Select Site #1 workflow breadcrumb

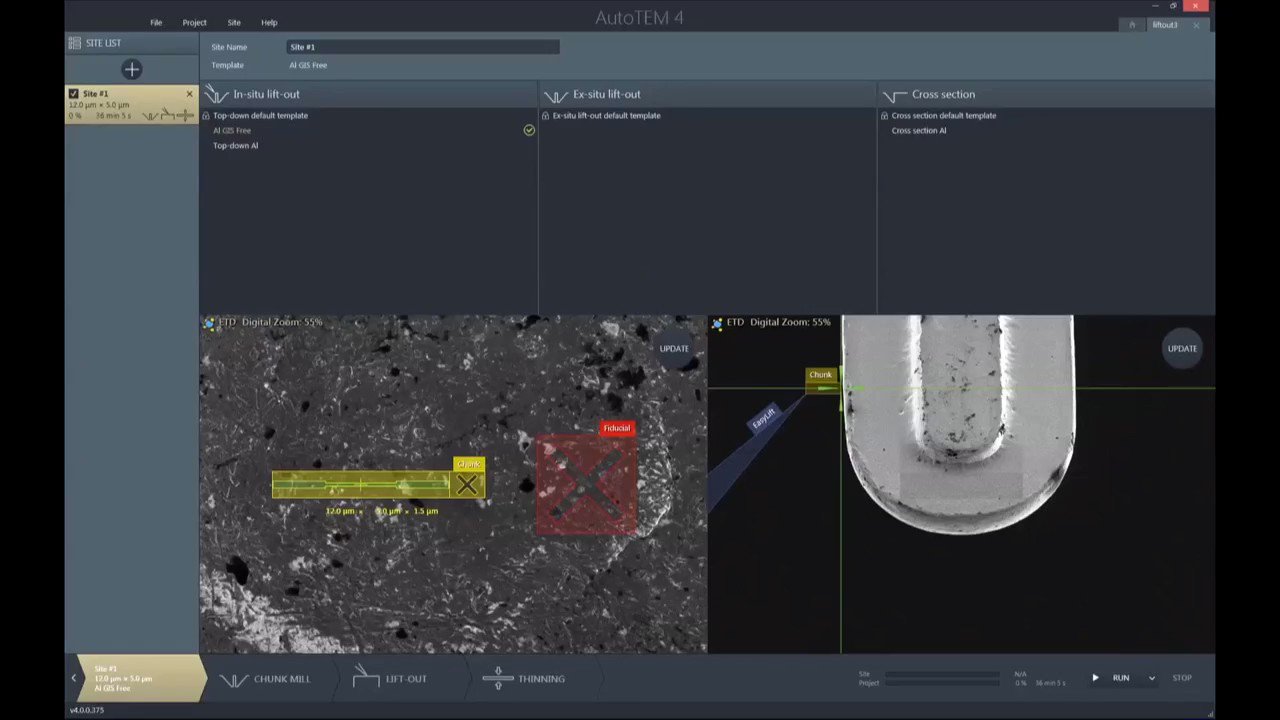pyautogui.click(x=140, y=679)
